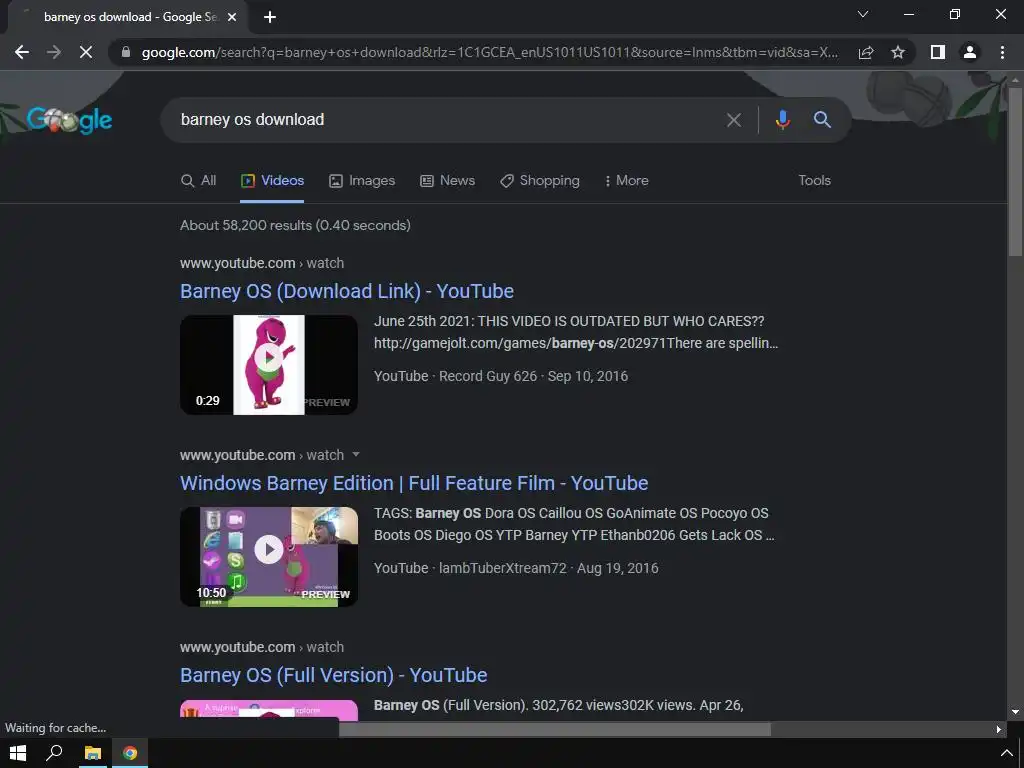Switch to the All results tab
The height and width of the screenshot is (768, 1024).
(199, 180)
